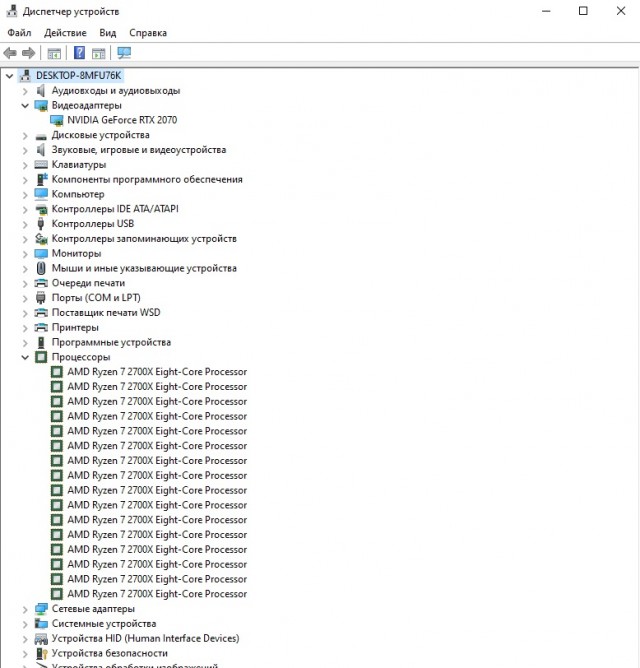640x668 pixels.
Task: Click the monitor icon for Компьютер
Action: (41, 194)
